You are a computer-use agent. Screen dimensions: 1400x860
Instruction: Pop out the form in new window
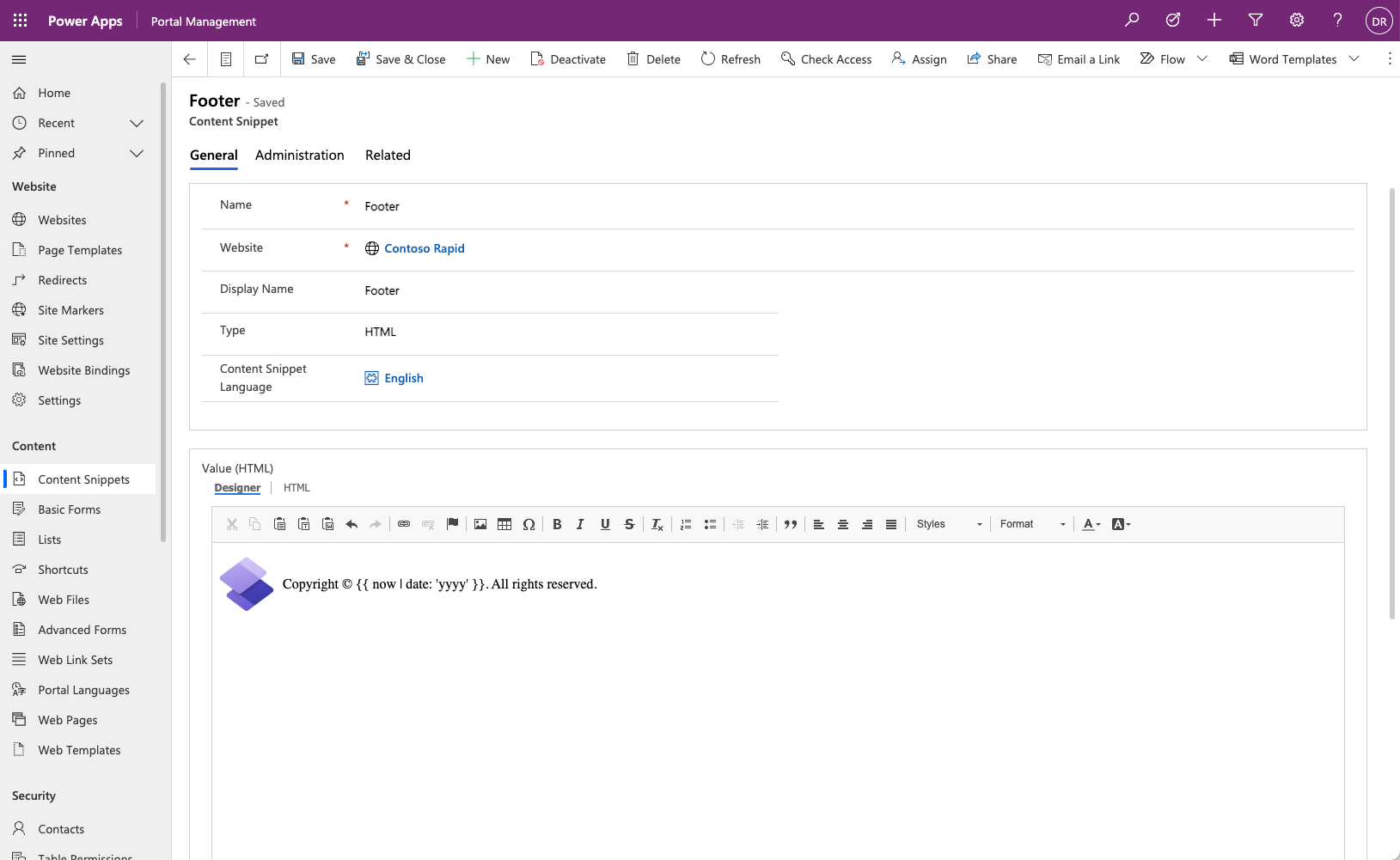click(262, 59)
